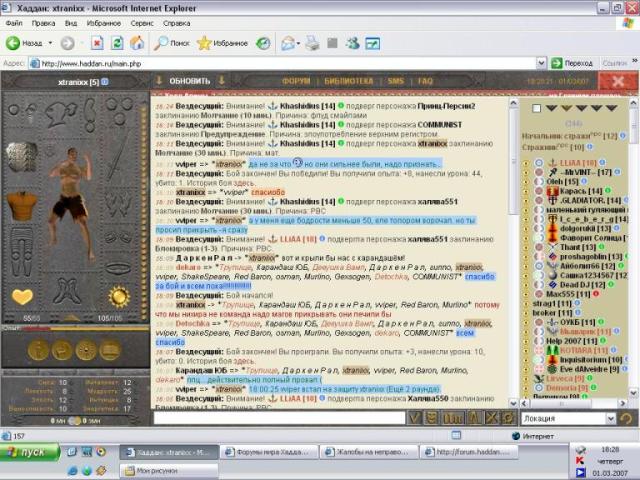Open the Сервис menu

142,21
